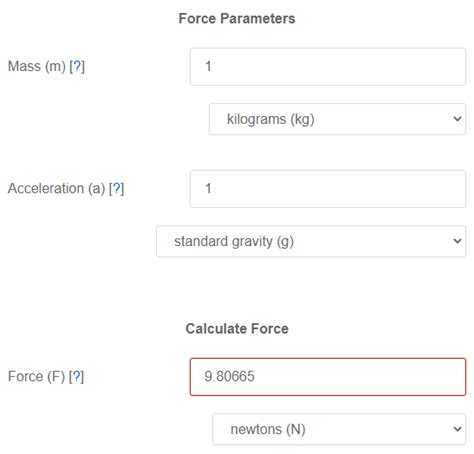This screenshot has width=474, height=454.
Task: Open the Mass help [?] link
Action: pyautogui.click(x=77, y=66)
